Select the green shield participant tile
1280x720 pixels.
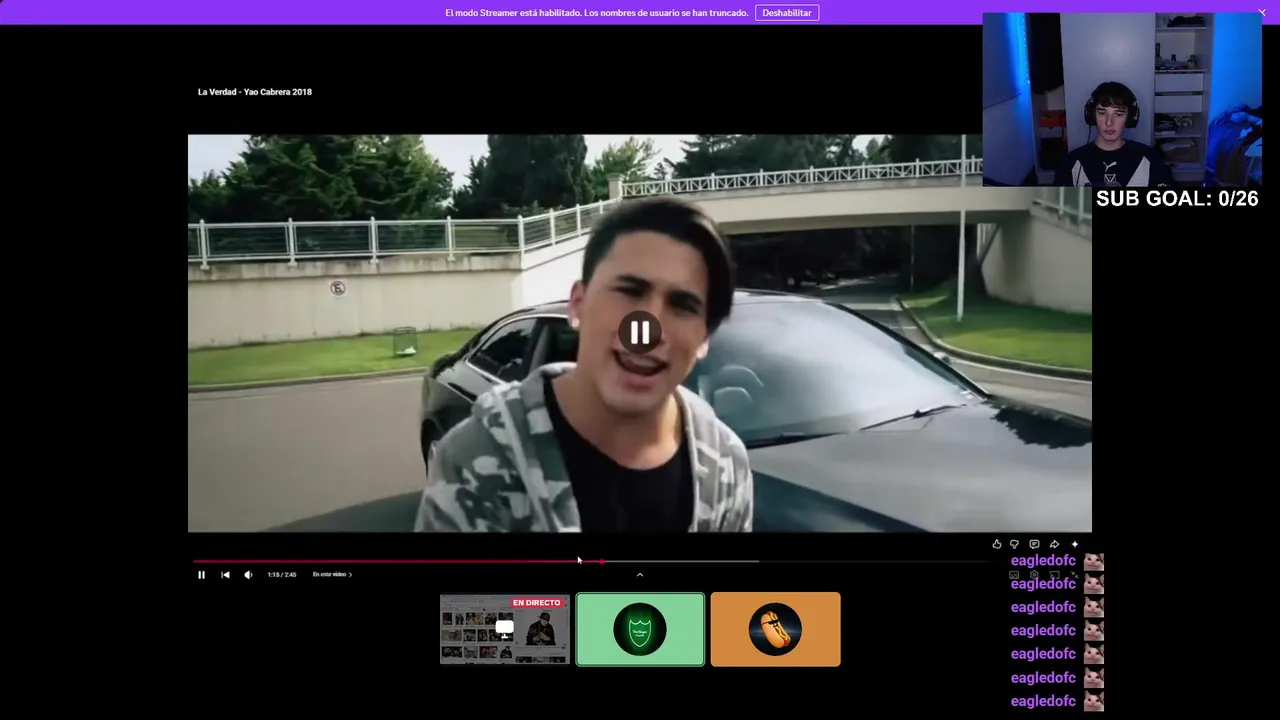[640, 629]
